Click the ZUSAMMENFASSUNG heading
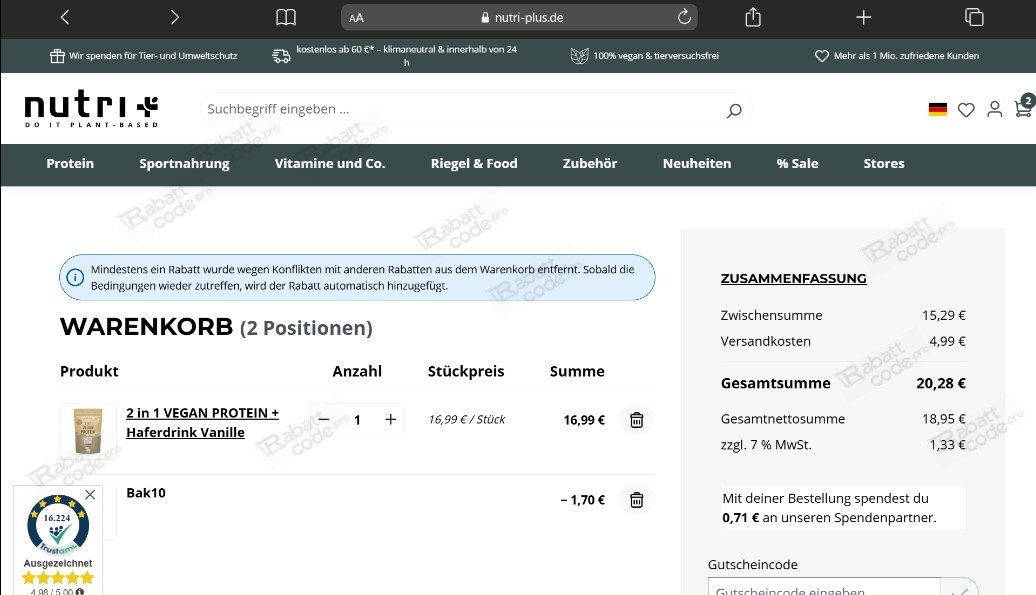The width and height of the screenshot is (1036, 595). tap(794, 279)
